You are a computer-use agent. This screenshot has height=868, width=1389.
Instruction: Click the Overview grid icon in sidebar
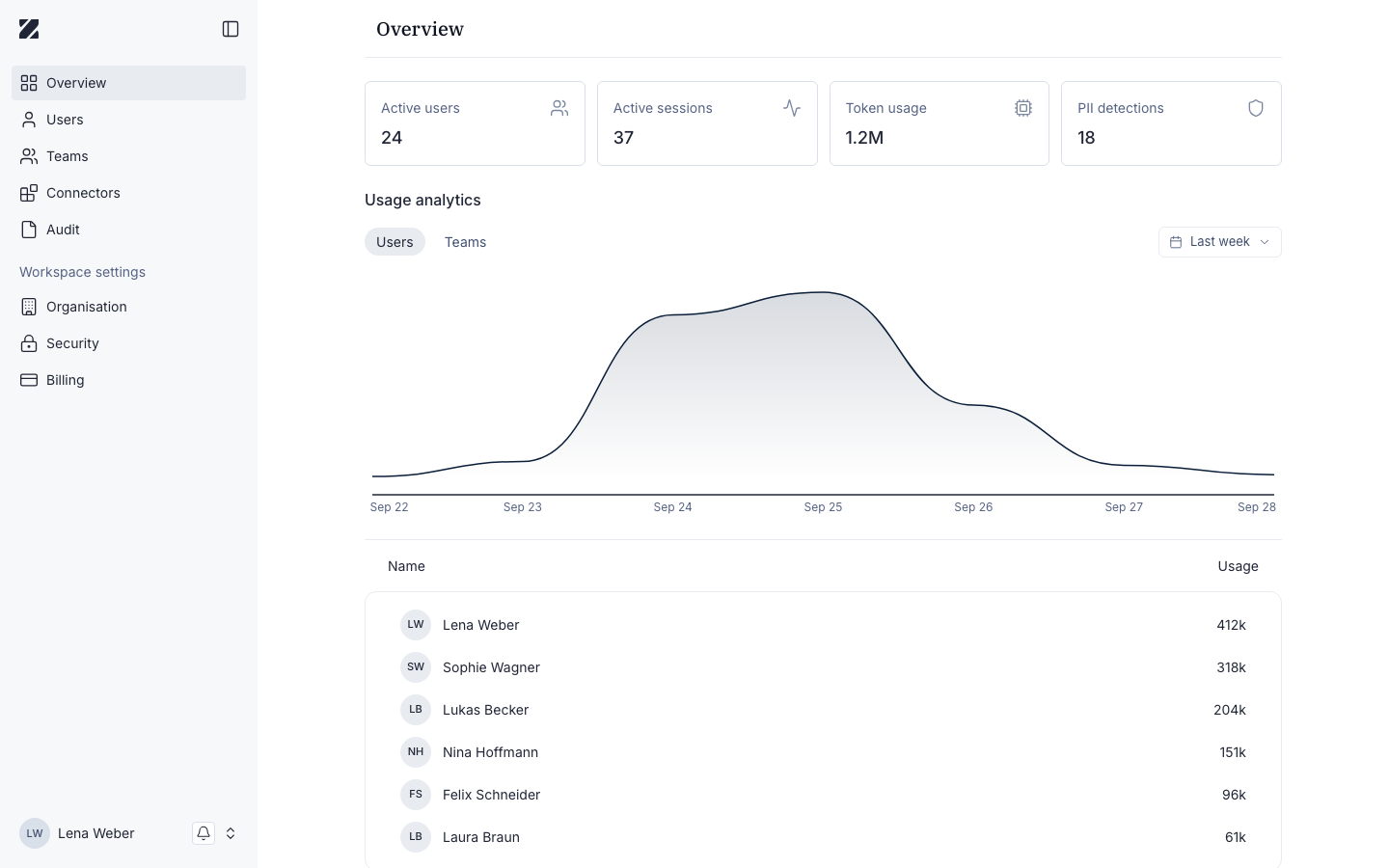pos(29,83)
